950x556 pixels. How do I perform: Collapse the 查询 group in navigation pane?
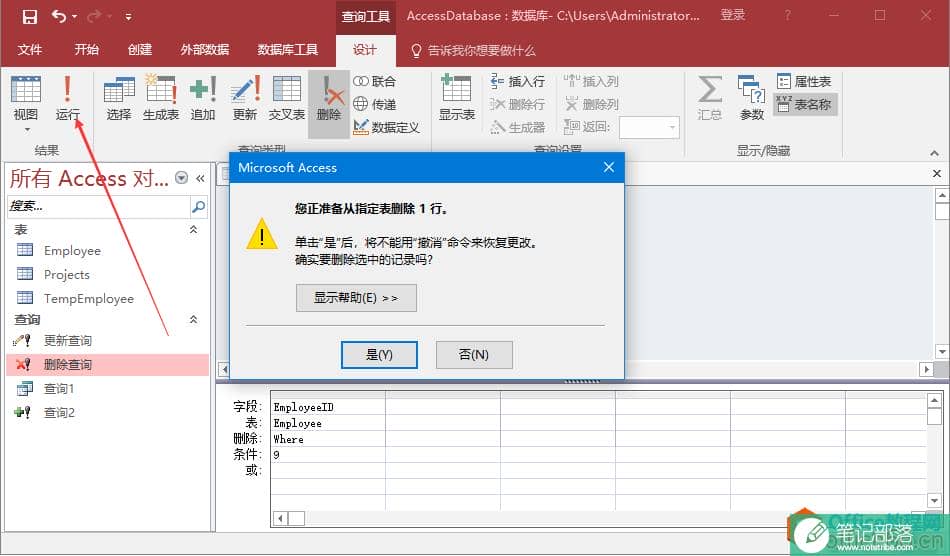(x=194, y=319)
